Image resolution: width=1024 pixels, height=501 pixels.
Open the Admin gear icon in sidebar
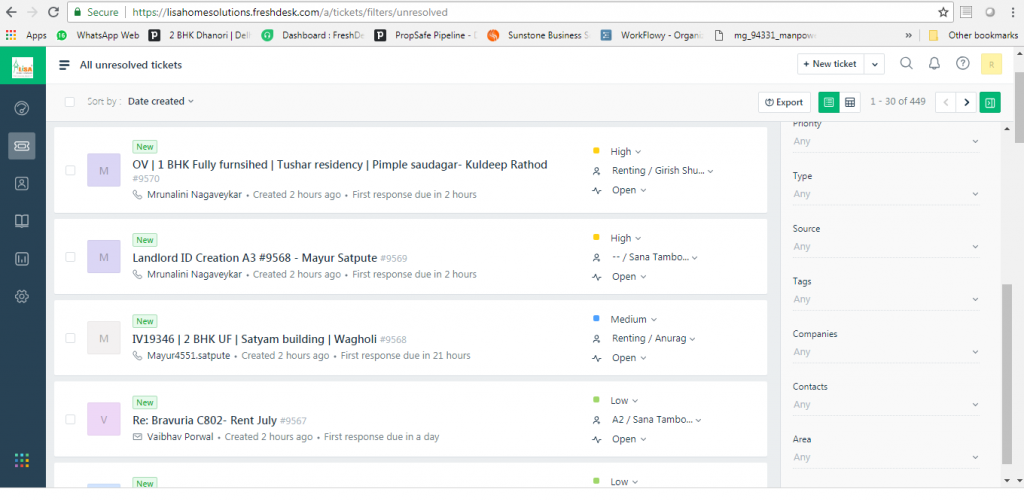click(x=22, y=297)
